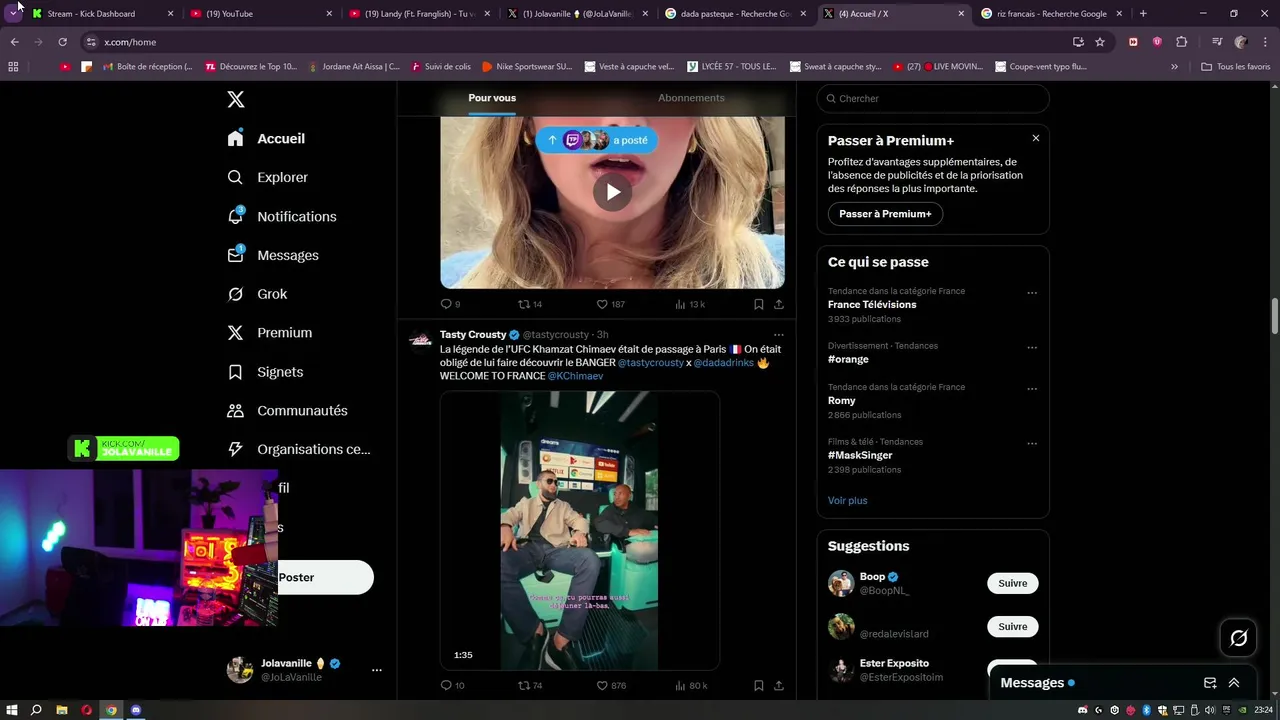
Task: Click Voir plus under trends
Action: pyautogui.click(x=848, y=500)
